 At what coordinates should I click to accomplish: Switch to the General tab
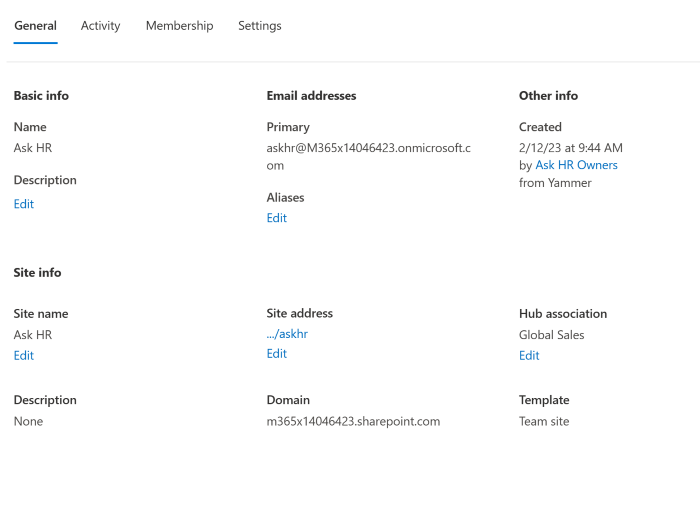click(35, 26)
